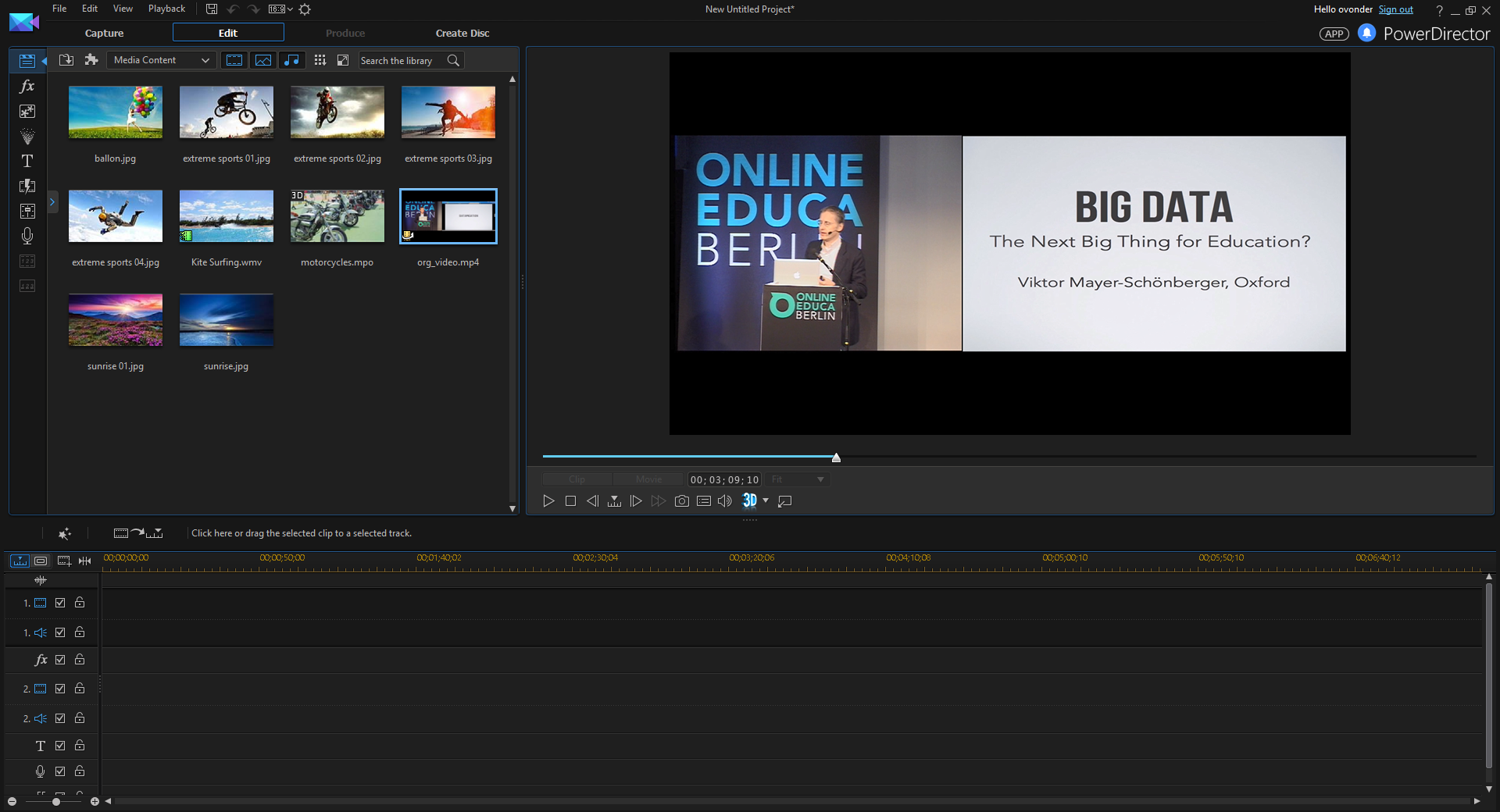Open the Media Room icon

(27, 61)
